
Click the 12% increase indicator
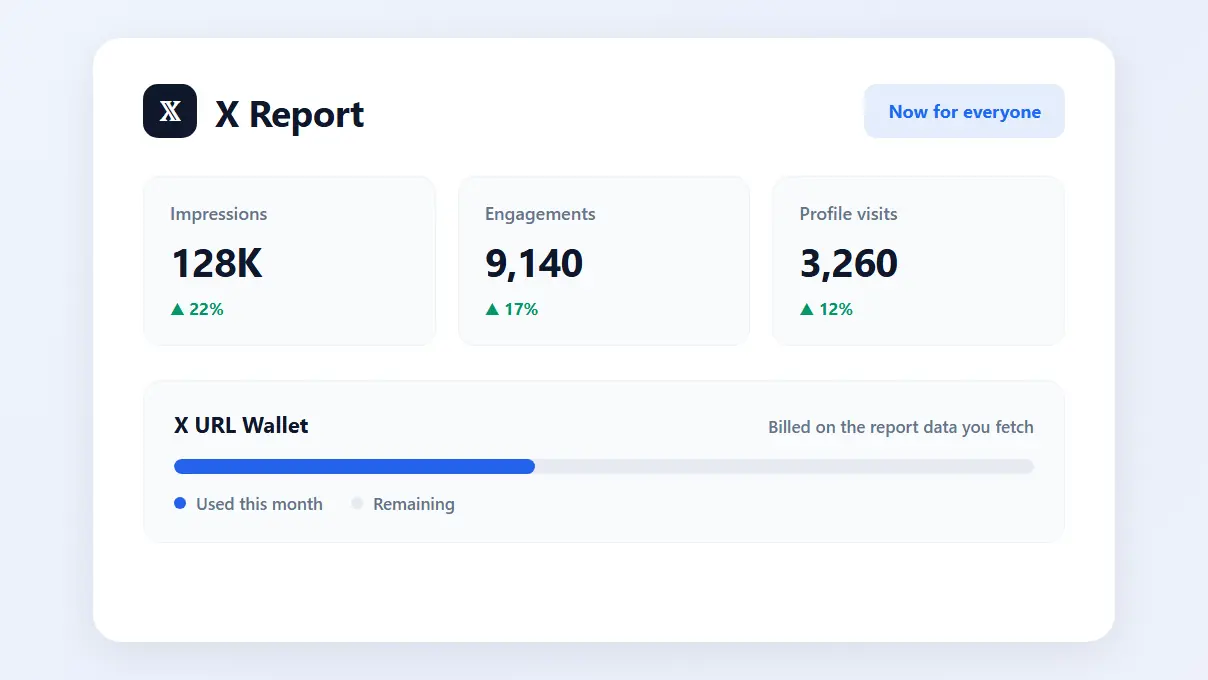[827, 309]
